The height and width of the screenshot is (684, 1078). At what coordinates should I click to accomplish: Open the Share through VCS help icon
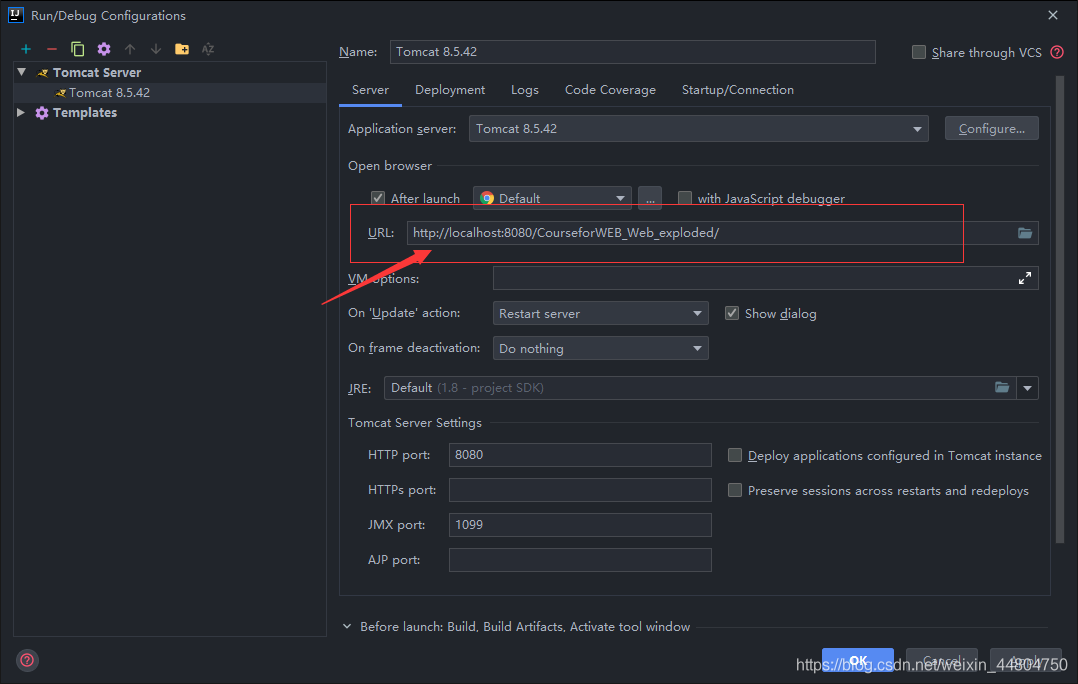[1057, 52]
